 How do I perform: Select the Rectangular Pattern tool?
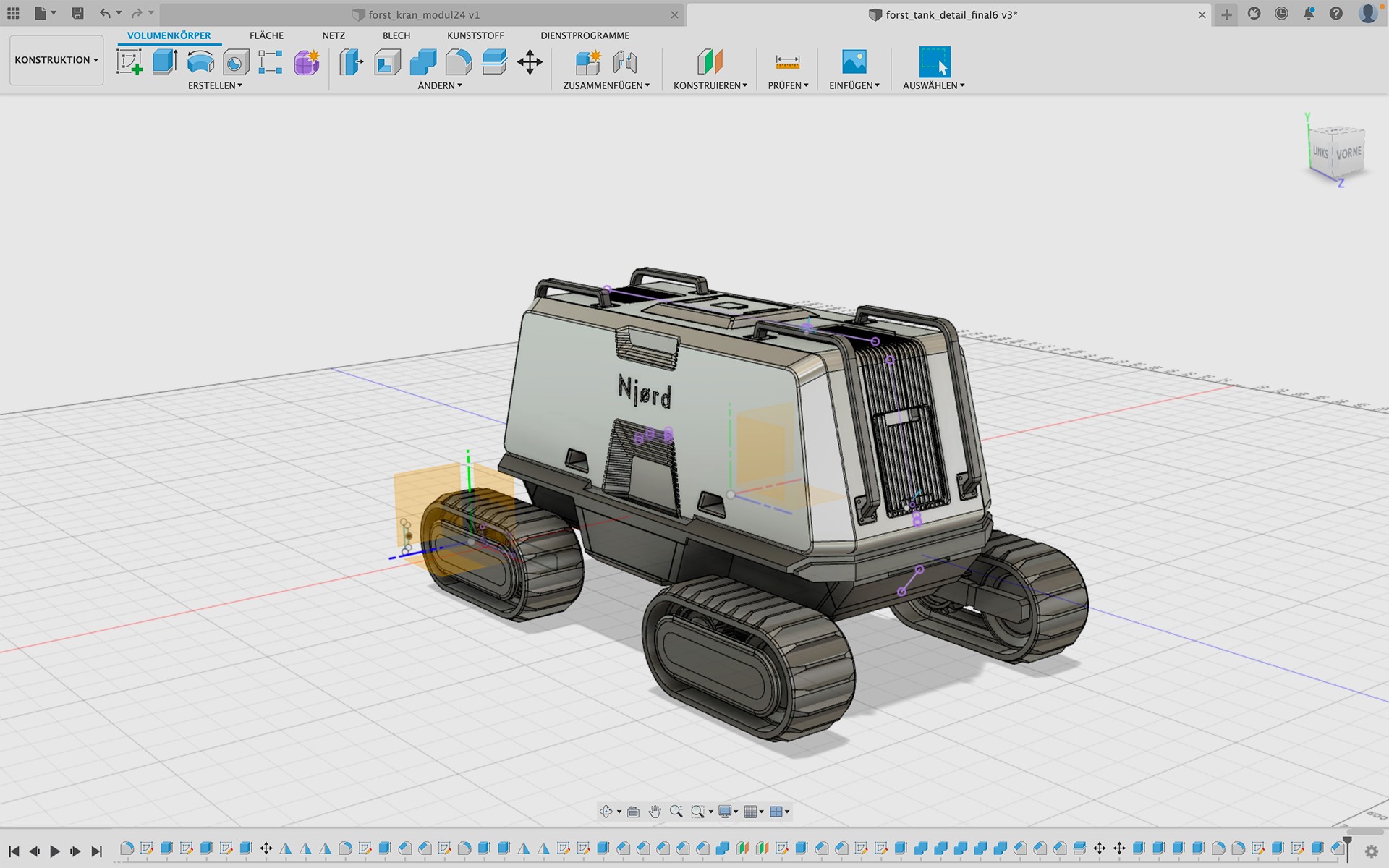tap(271, 62)
